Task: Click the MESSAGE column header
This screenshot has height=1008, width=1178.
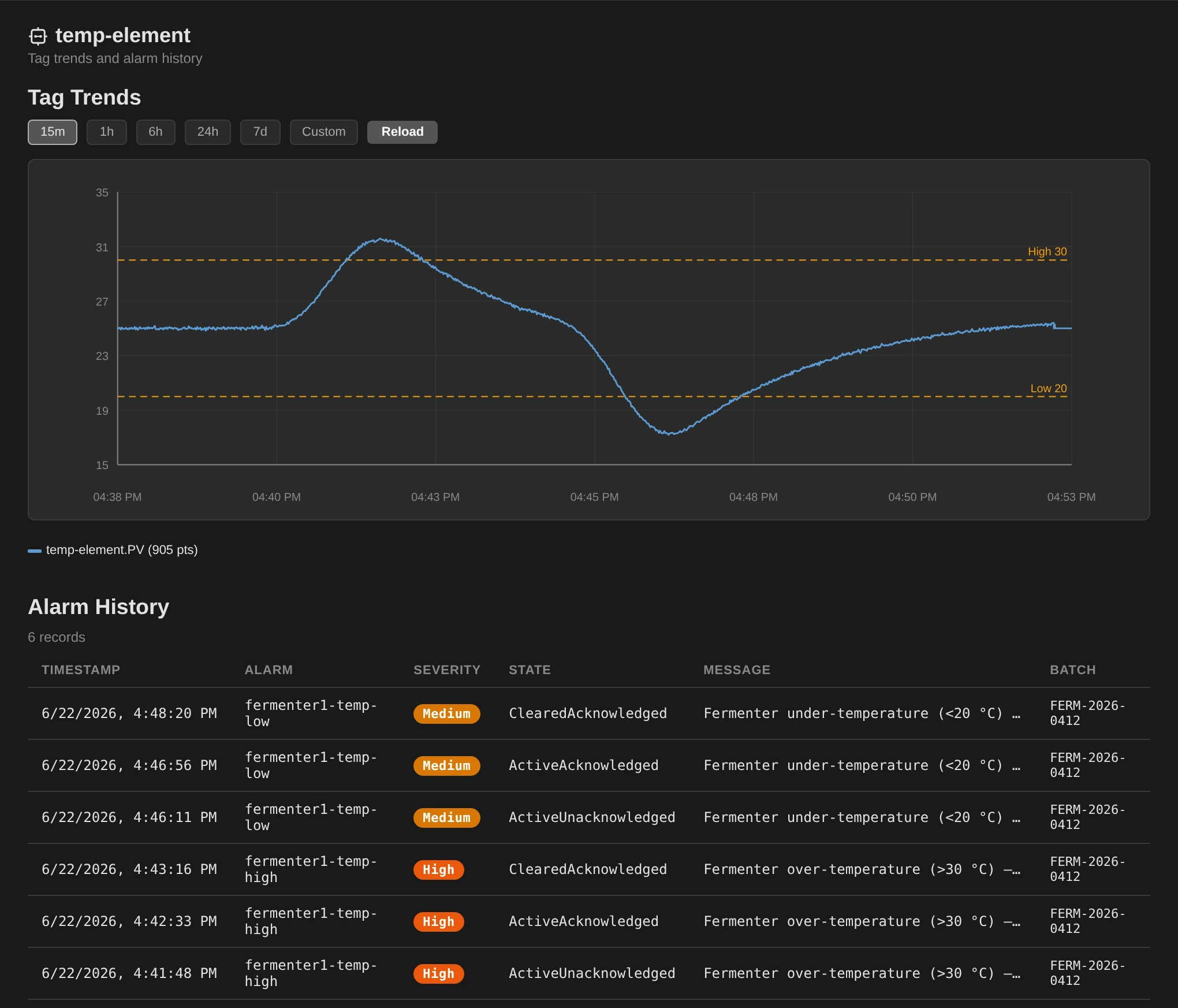Action: click(x=737, y=670)
